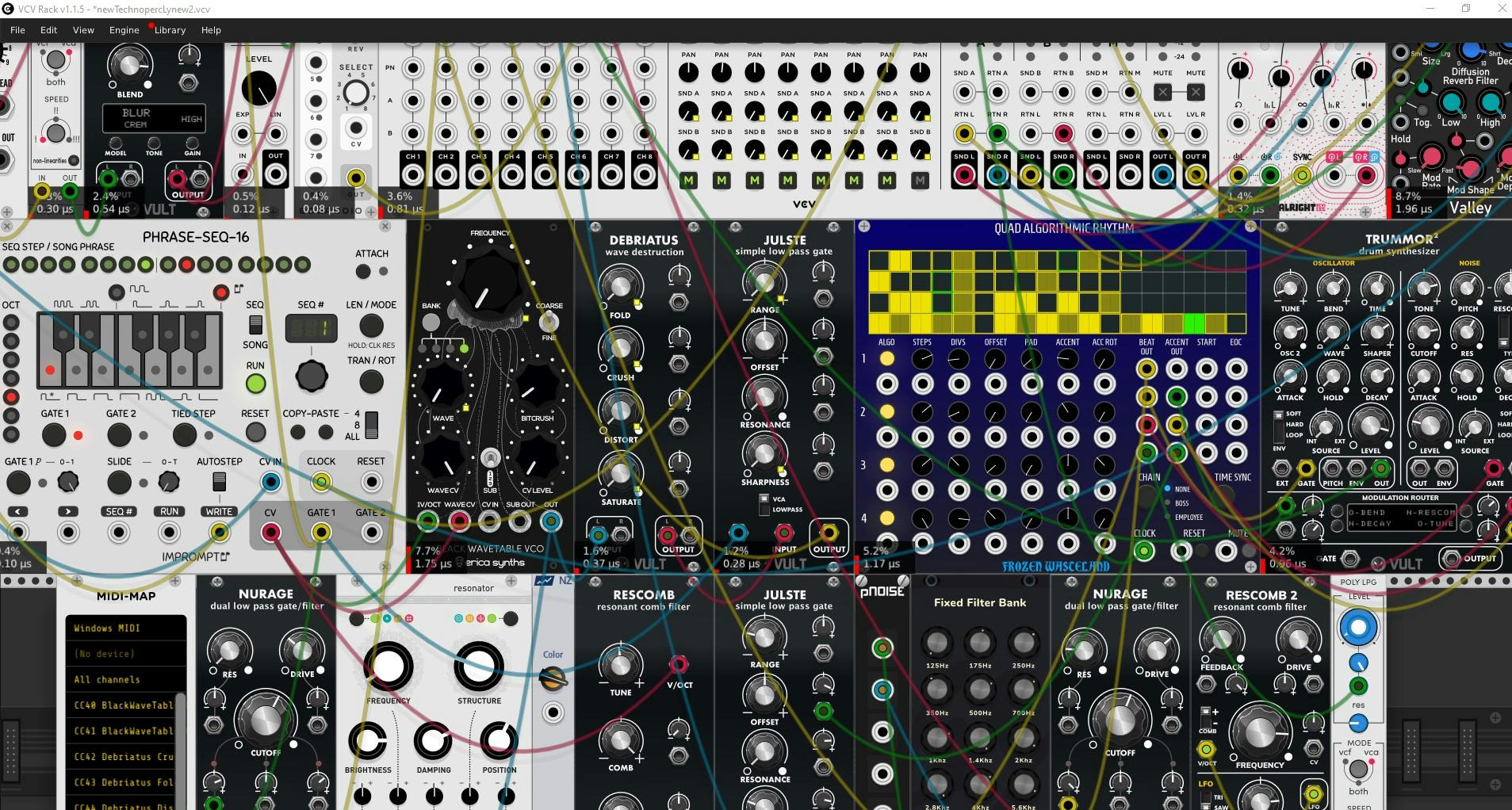Flip the COPY-PASTE 4 / 8 / ALL switch
The height and width of the screenshot is (810, 1512).
[x=371, y=425]
